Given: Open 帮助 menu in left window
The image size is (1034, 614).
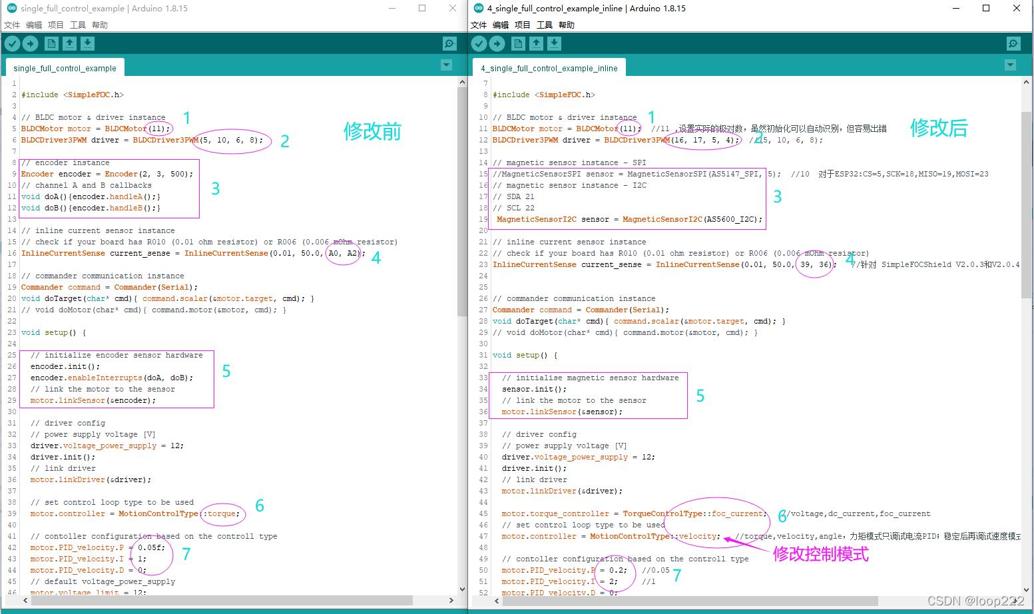Looking at the screenshot, I should 100,25.
